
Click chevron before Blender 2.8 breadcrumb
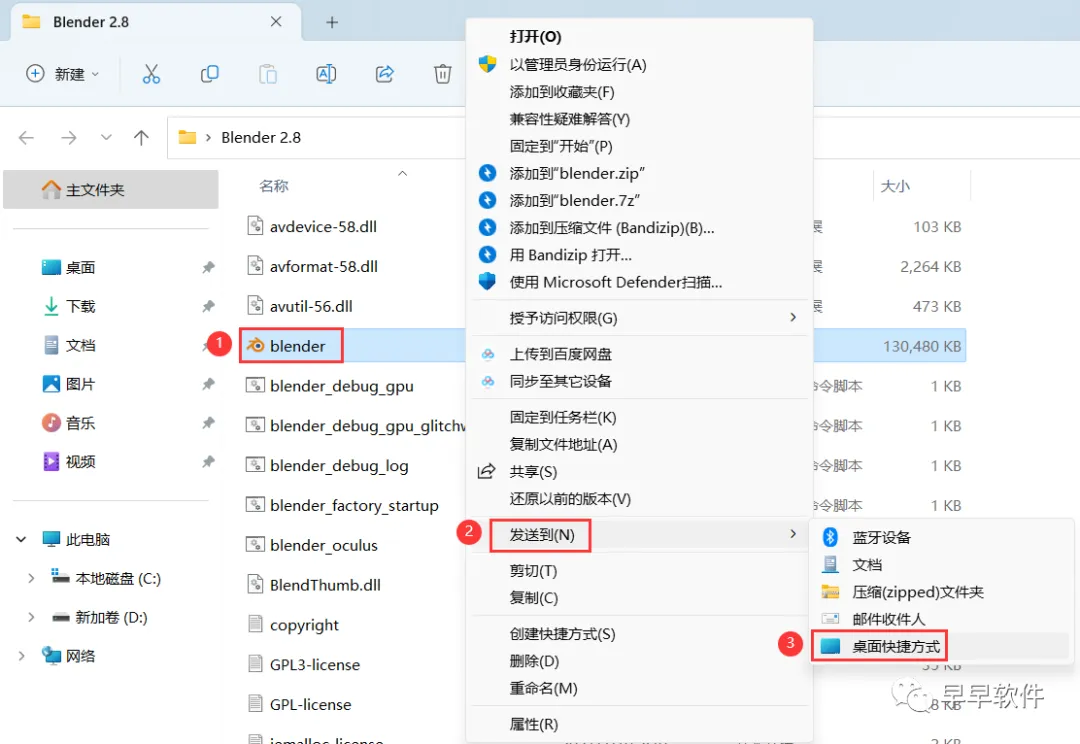coord(208,138)
